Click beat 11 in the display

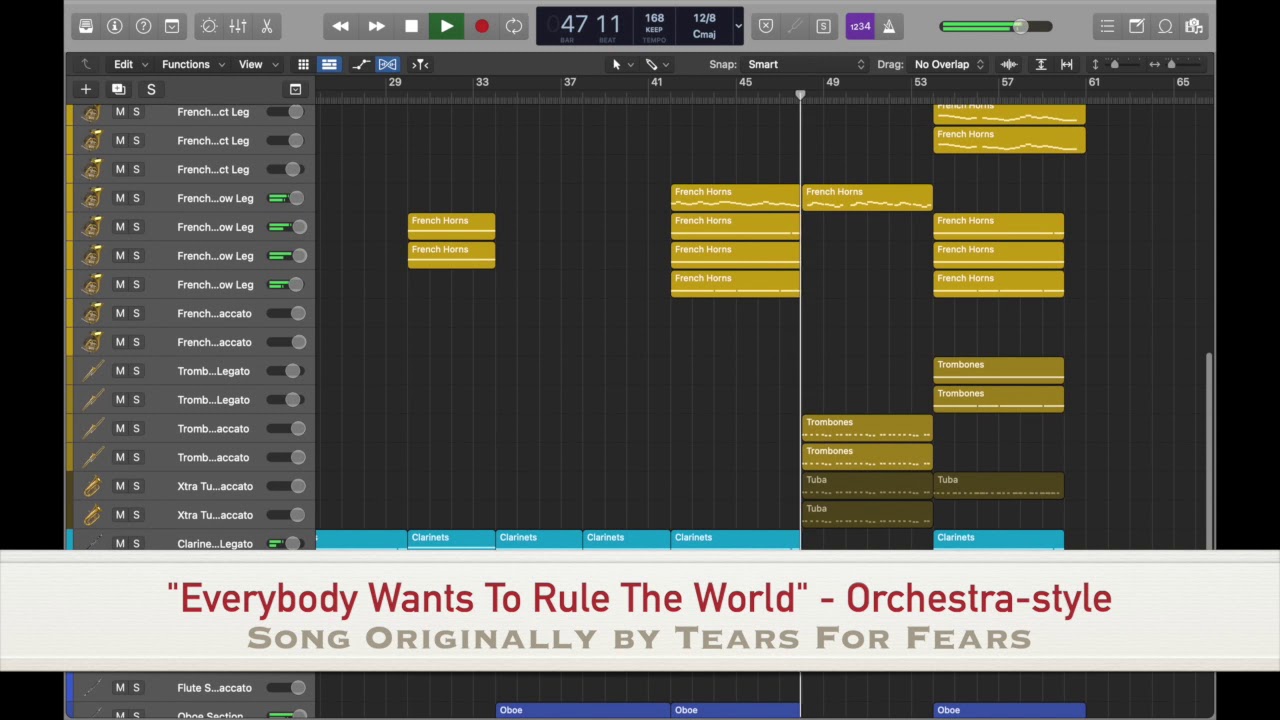pos(608,24)
